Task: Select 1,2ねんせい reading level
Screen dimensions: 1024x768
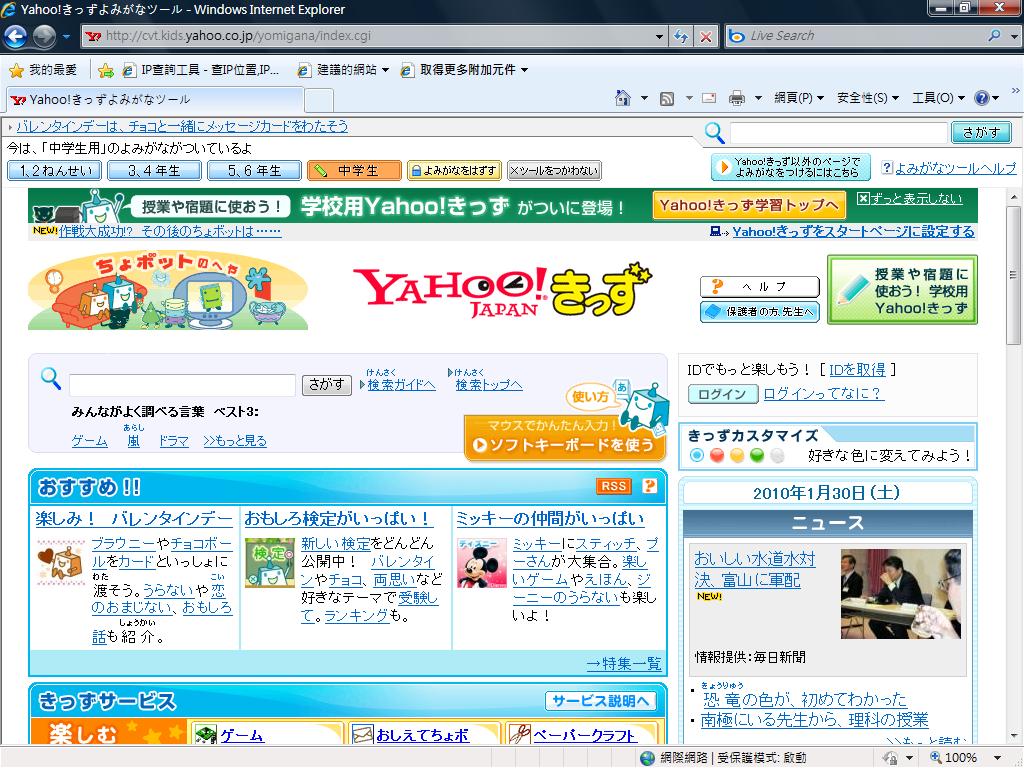Action: pyautogui.click(x=54, y=170)
